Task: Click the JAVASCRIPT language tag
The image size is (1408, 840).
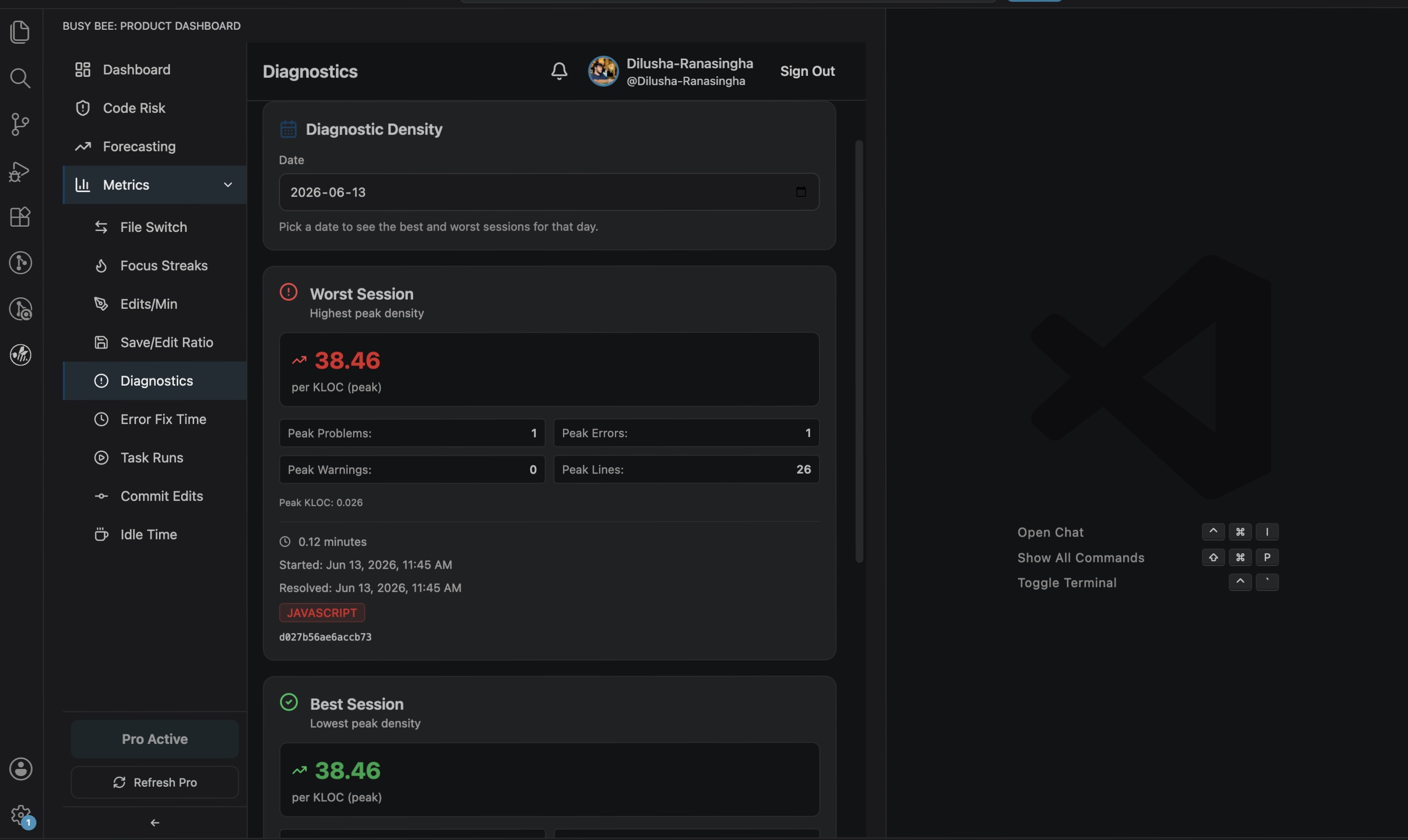Action: pos(321,612)
